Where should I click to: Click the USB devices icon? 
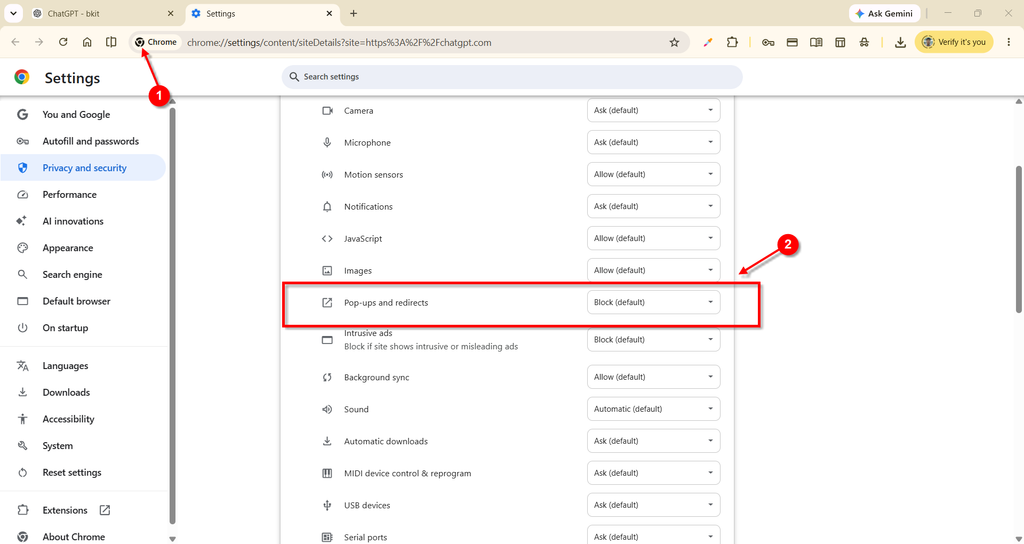(x=327, y=505)
